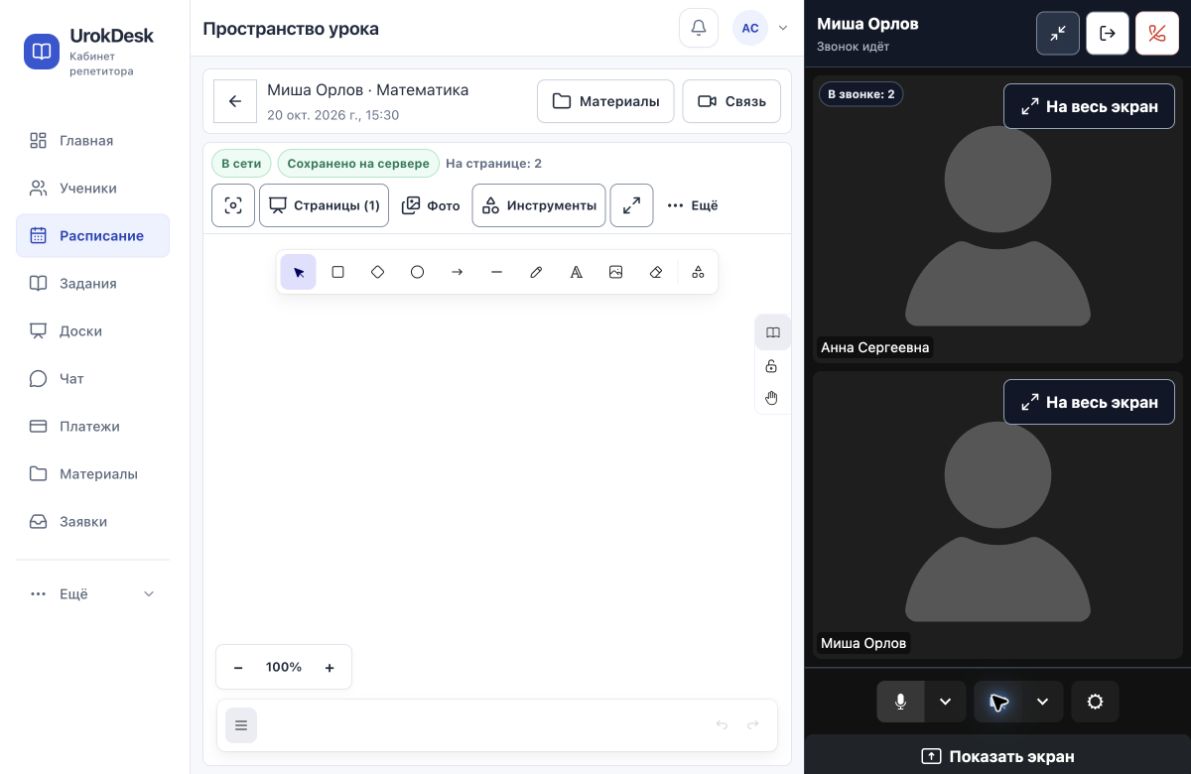Select the arrow selection tool
This screenshot has height=774, width=1191.
coord(299,272)
